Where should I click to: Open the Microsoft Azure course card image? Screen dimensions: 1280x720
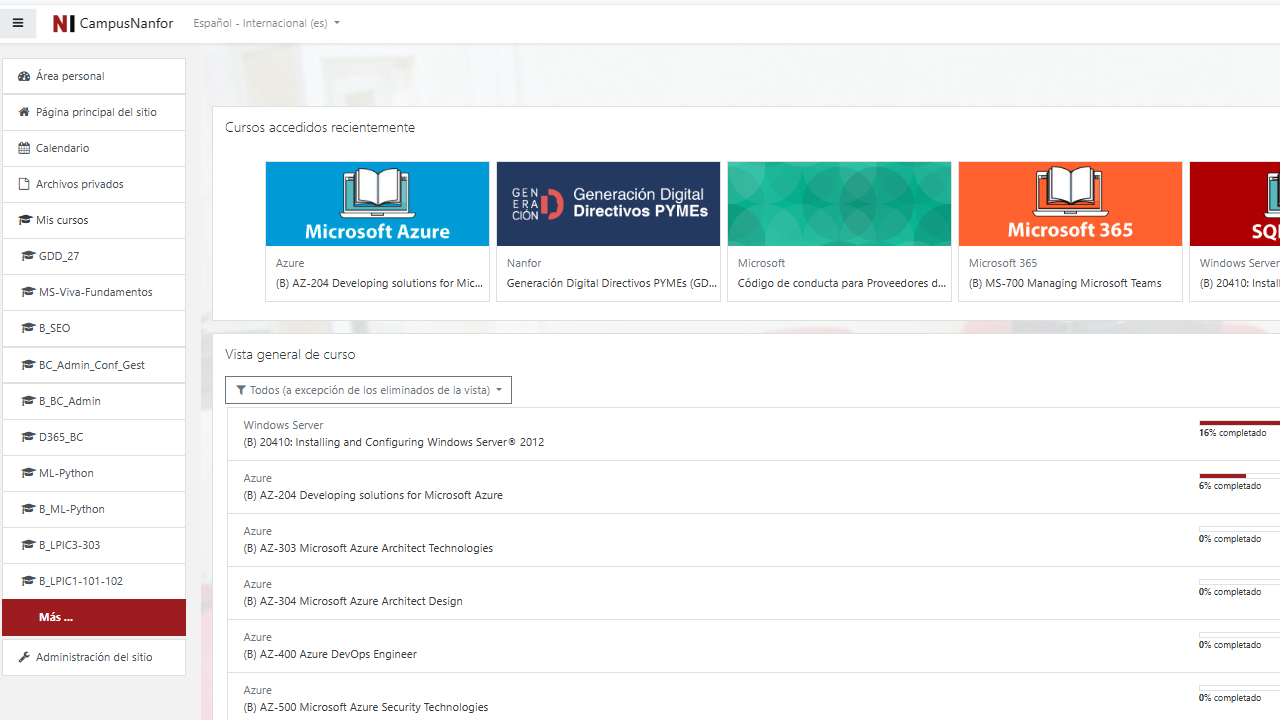coord(377,204)
